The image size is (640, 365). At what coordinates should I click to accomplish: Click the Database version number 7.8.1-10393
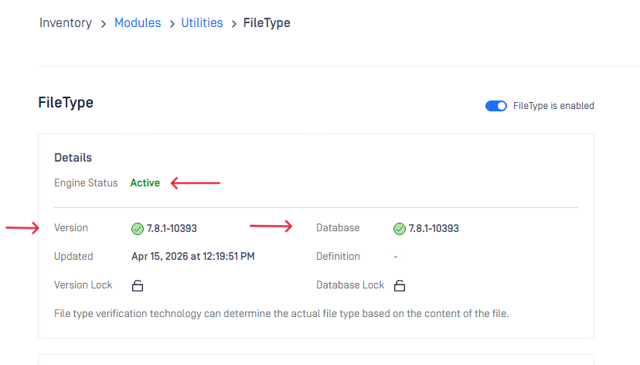pos(434,228)
